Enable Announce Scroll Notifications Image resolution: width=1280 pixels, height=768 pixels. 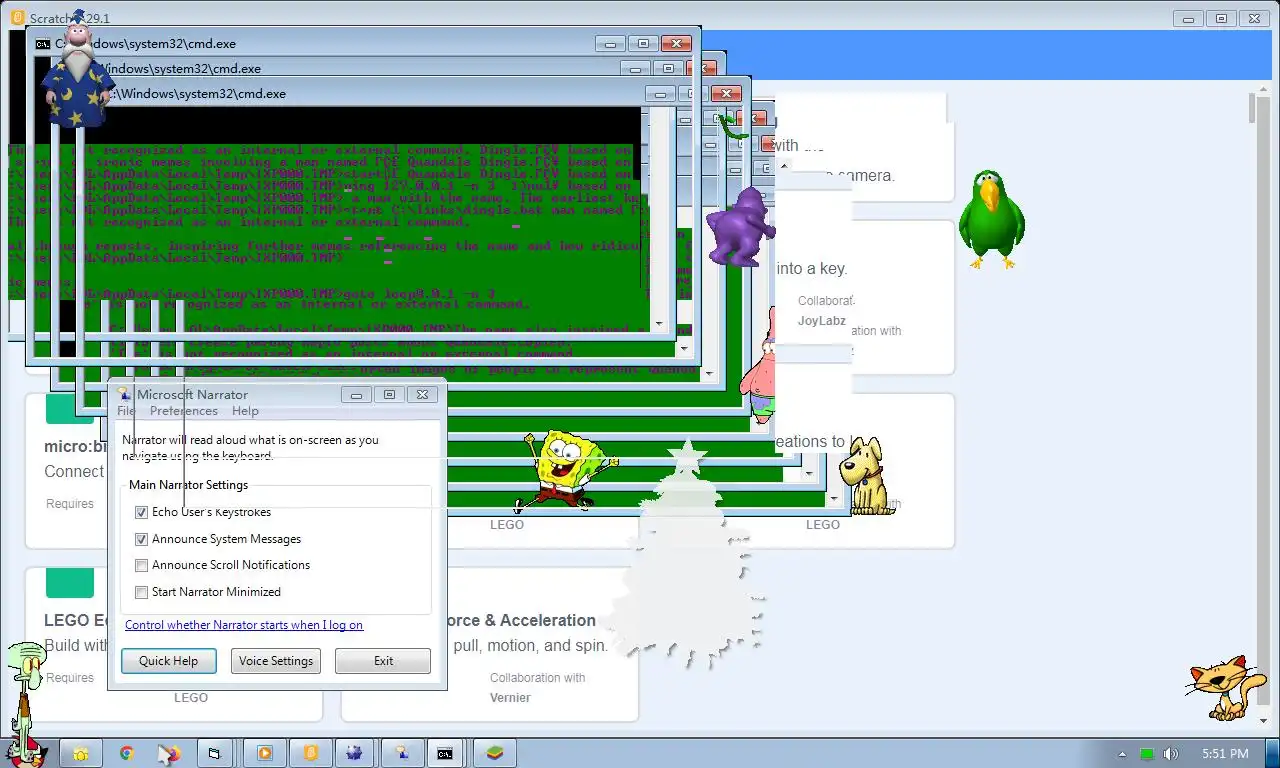[x=141, y=565]
